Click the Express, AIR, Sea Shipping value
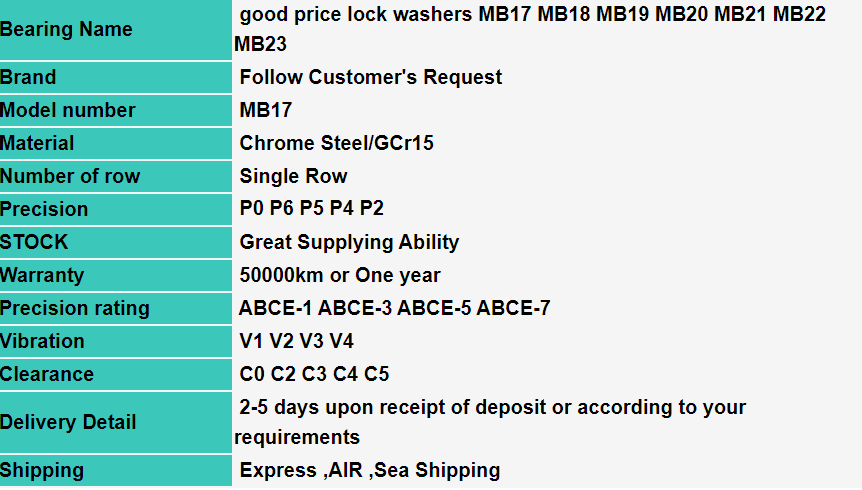Screen dimensions: 862x490 [370, 470]
